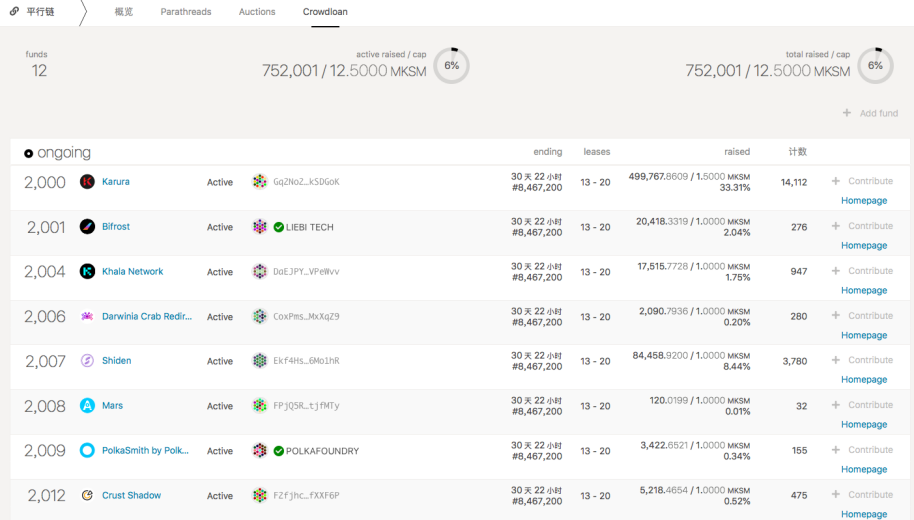Click the Bifrost project logo icon
Viewport: 914px width, 520px height.
(x=87, y=227)
